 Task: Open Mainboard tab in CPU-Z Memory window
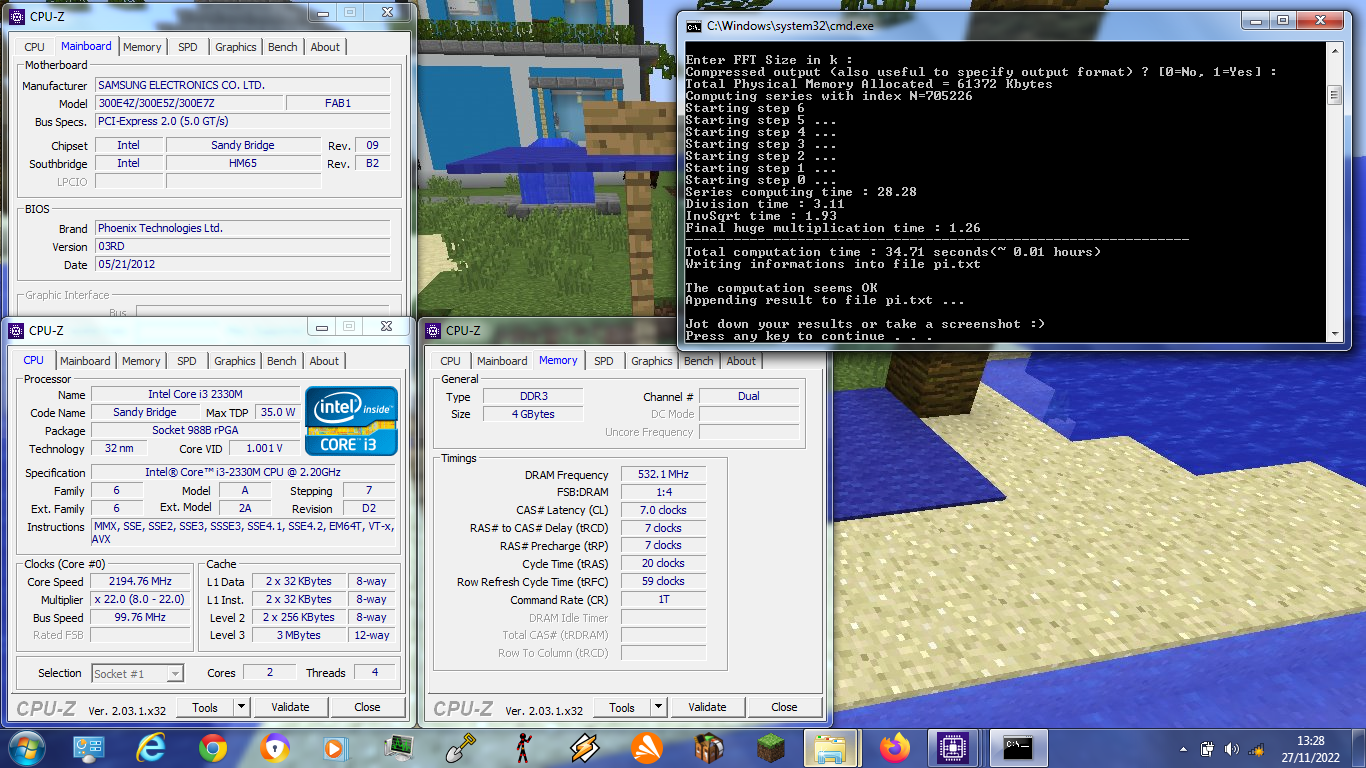pos(502,361)
